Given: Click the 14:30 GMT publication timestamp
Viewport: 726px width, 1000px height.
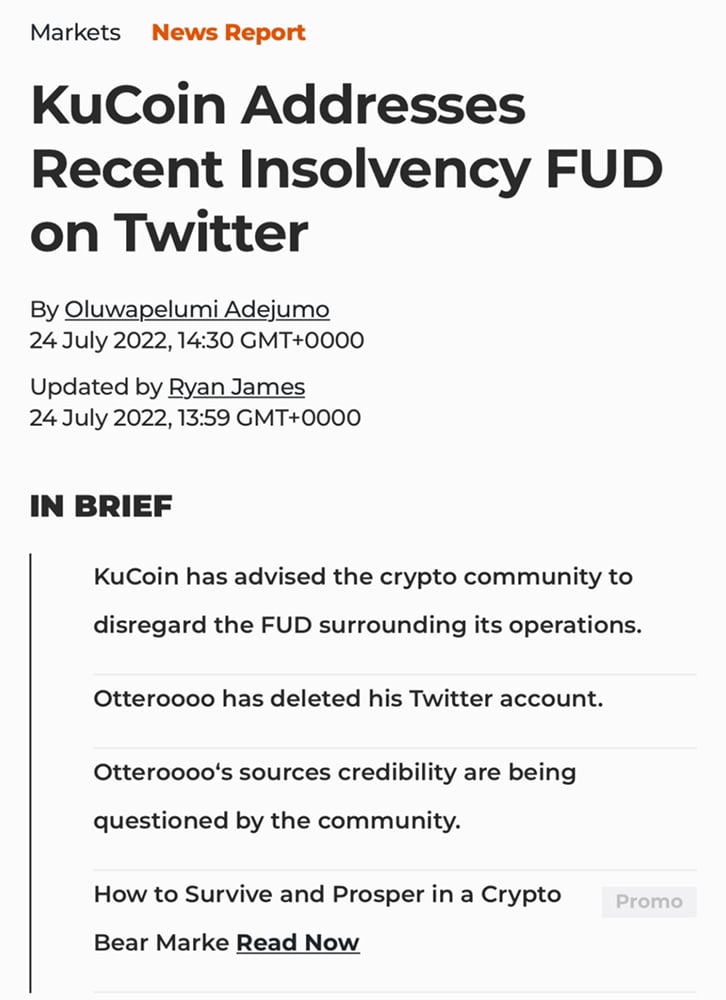Looking at the screenshot, I should click(197, 341).
